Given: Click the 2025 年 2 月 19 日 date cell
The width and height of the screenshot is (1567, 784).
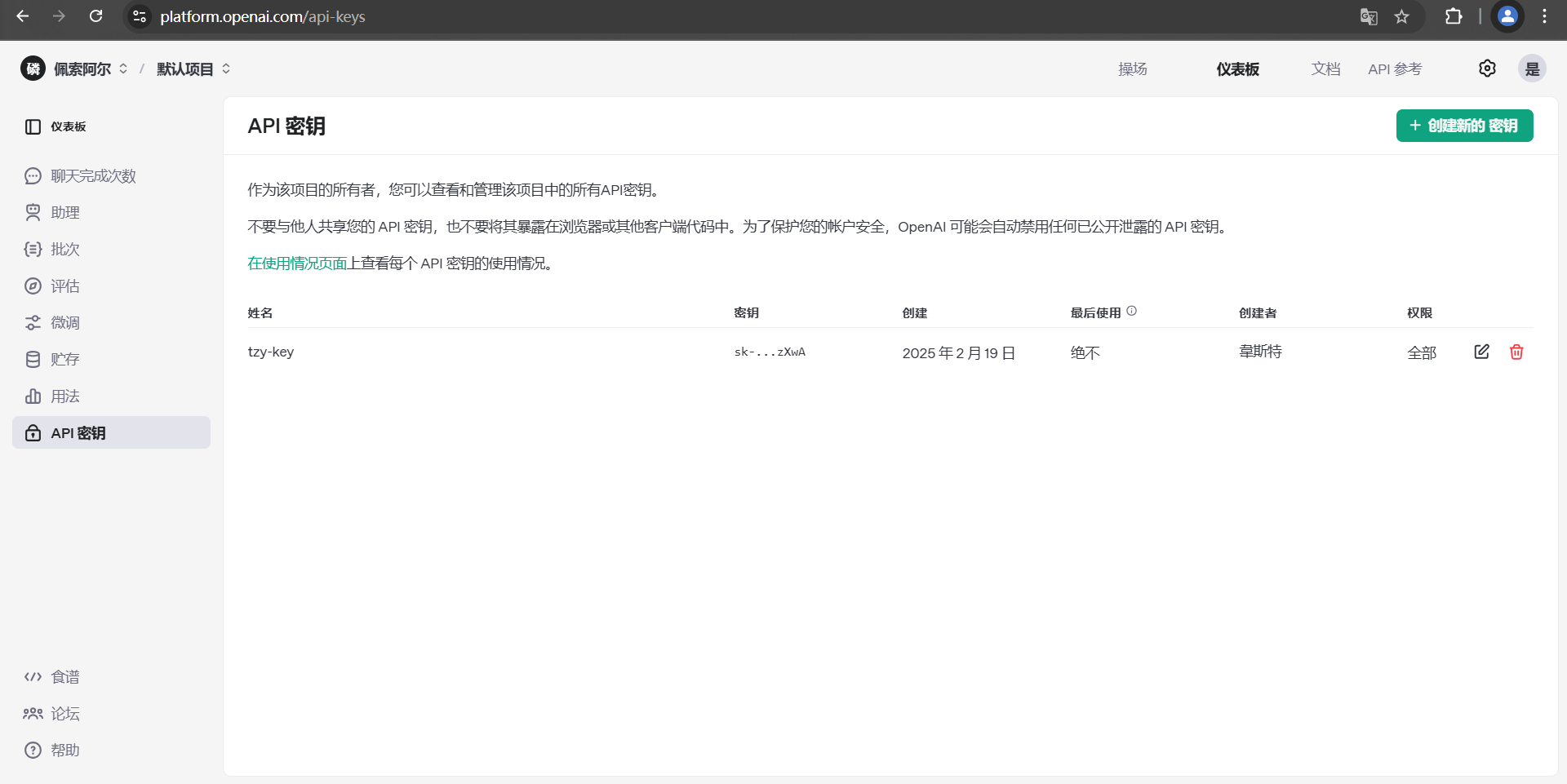Looking at the screenshot, I should (959, 353).
